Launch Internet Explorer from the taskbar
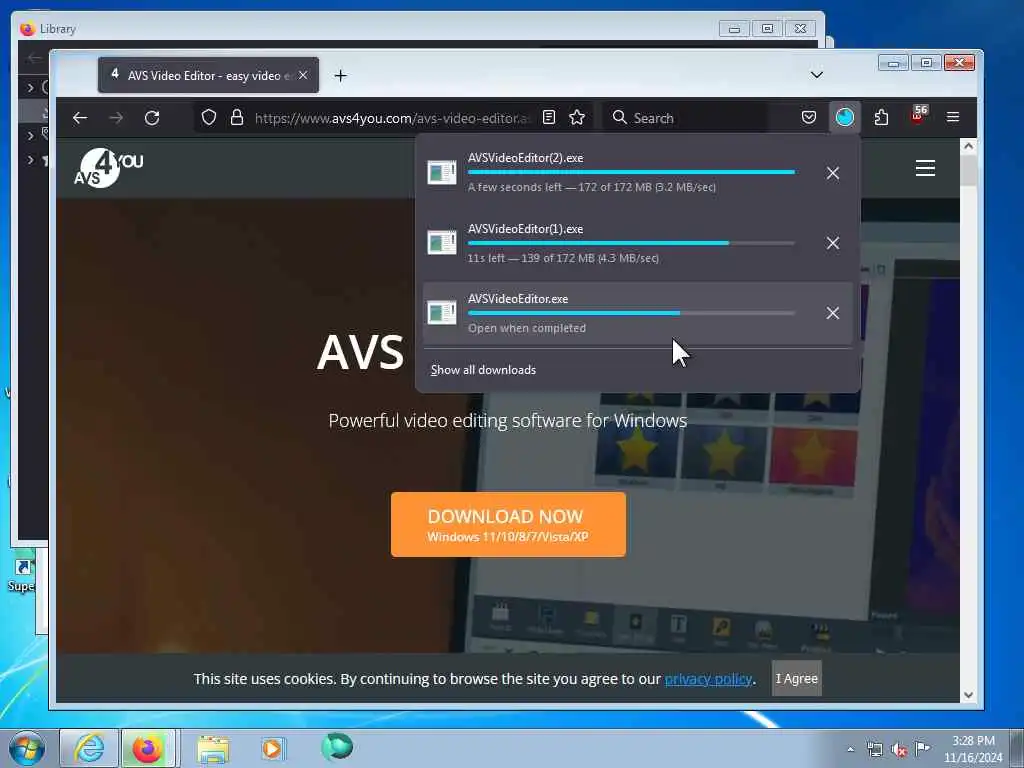Viewport: 1024px width, 768px height. coord(89,748)
